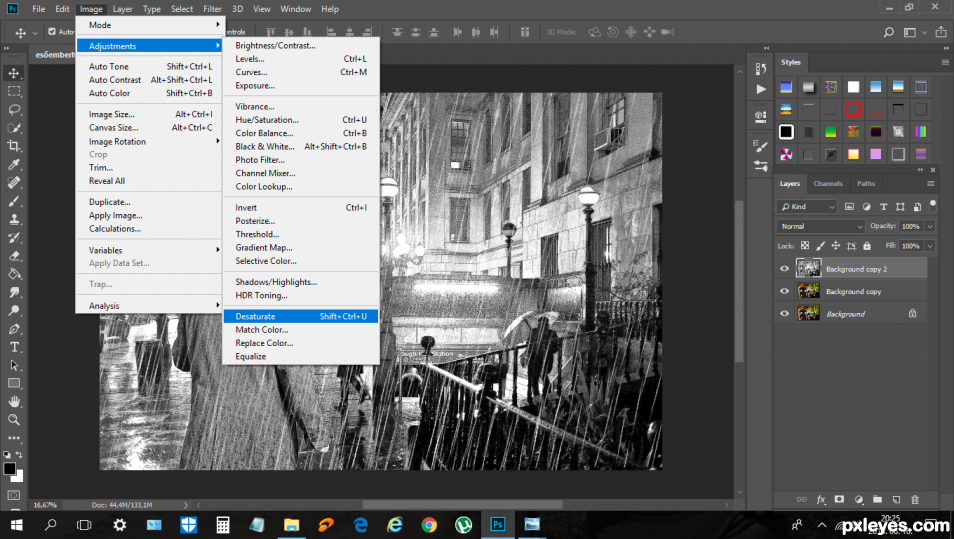
Task: Click the new adjustment layer icon
Action: (858, 499)
